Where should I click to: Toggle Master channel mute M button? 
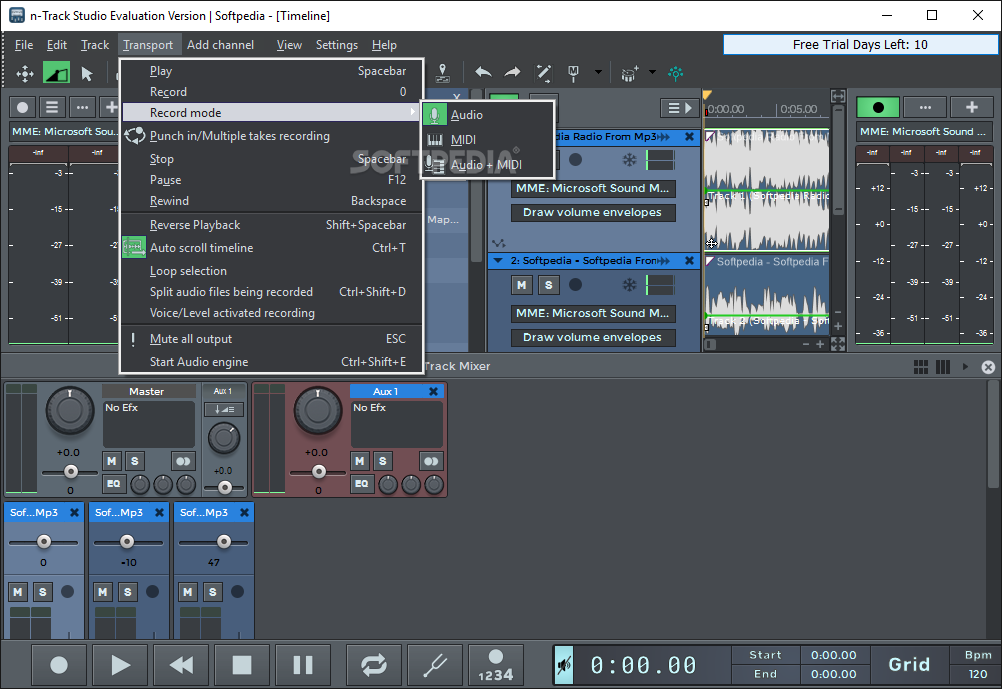tap(112, 461)
